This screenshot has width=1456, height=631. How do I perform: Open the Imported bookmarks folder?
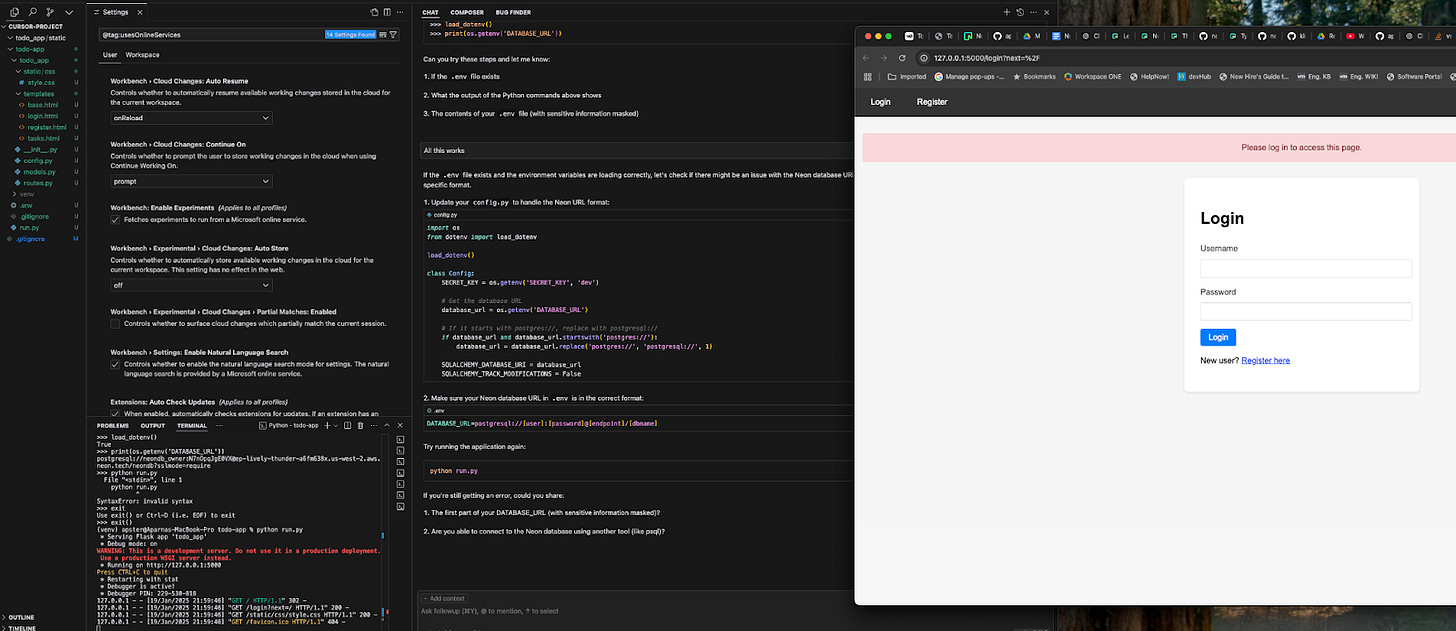click(907, 76)
